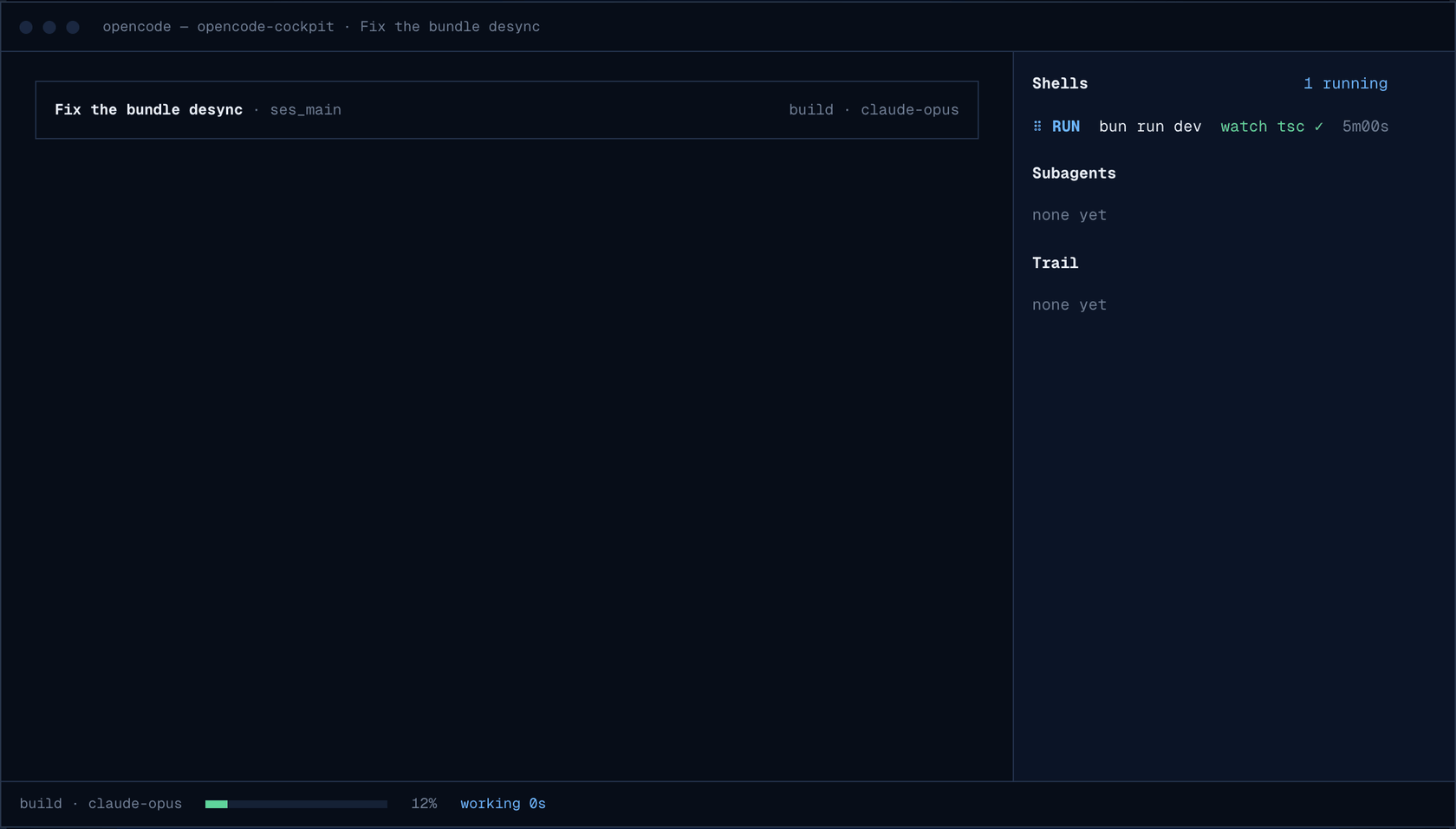Click the '1 running' shells counter
The image size is (1456, 829).
(x=1345, y=83)
